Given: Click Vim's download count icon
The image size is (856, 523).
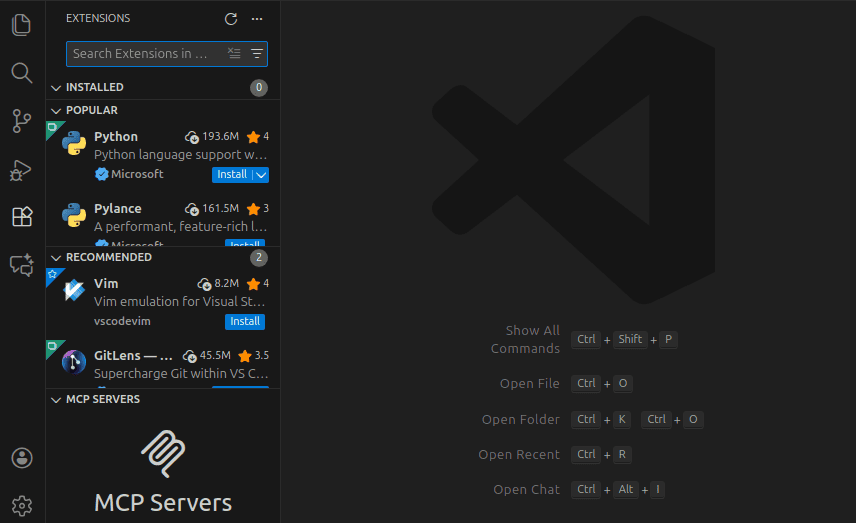Looking at the screenshot, I should tap(204, 284).
